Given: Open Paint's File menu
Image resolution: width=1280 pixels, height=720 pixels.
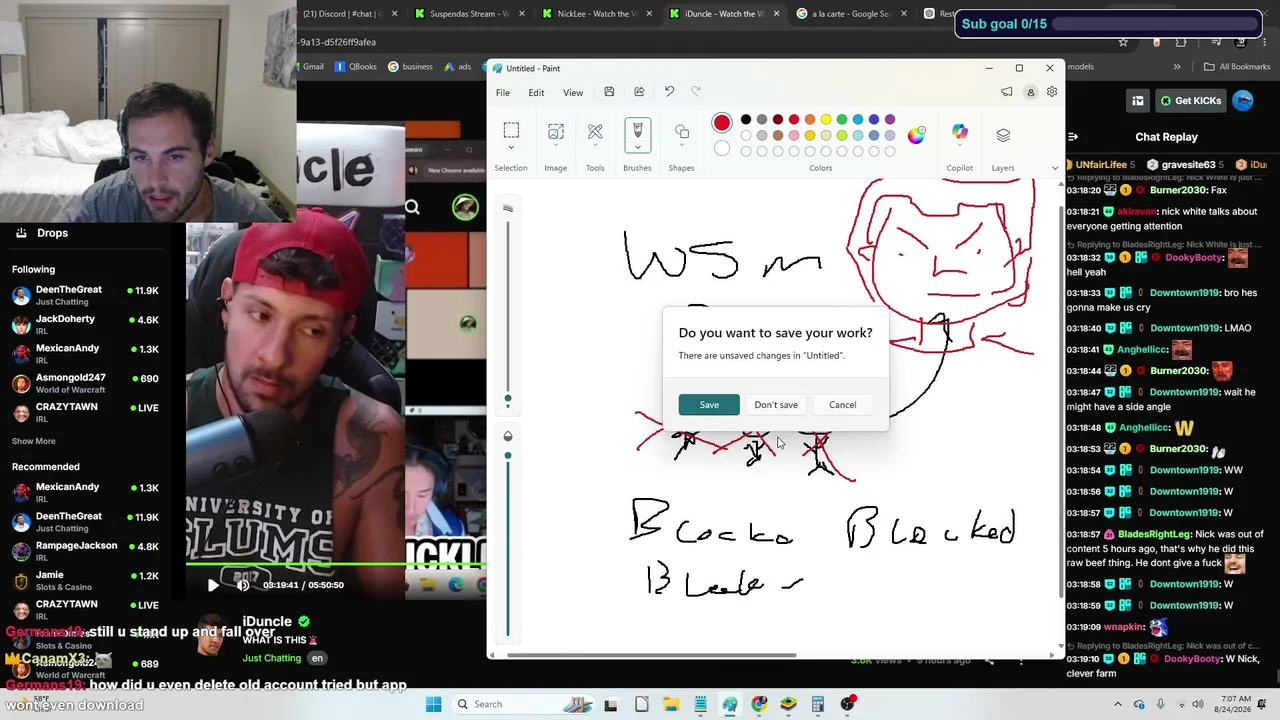Looking at the screenshot, I should [x=503, y=93].
